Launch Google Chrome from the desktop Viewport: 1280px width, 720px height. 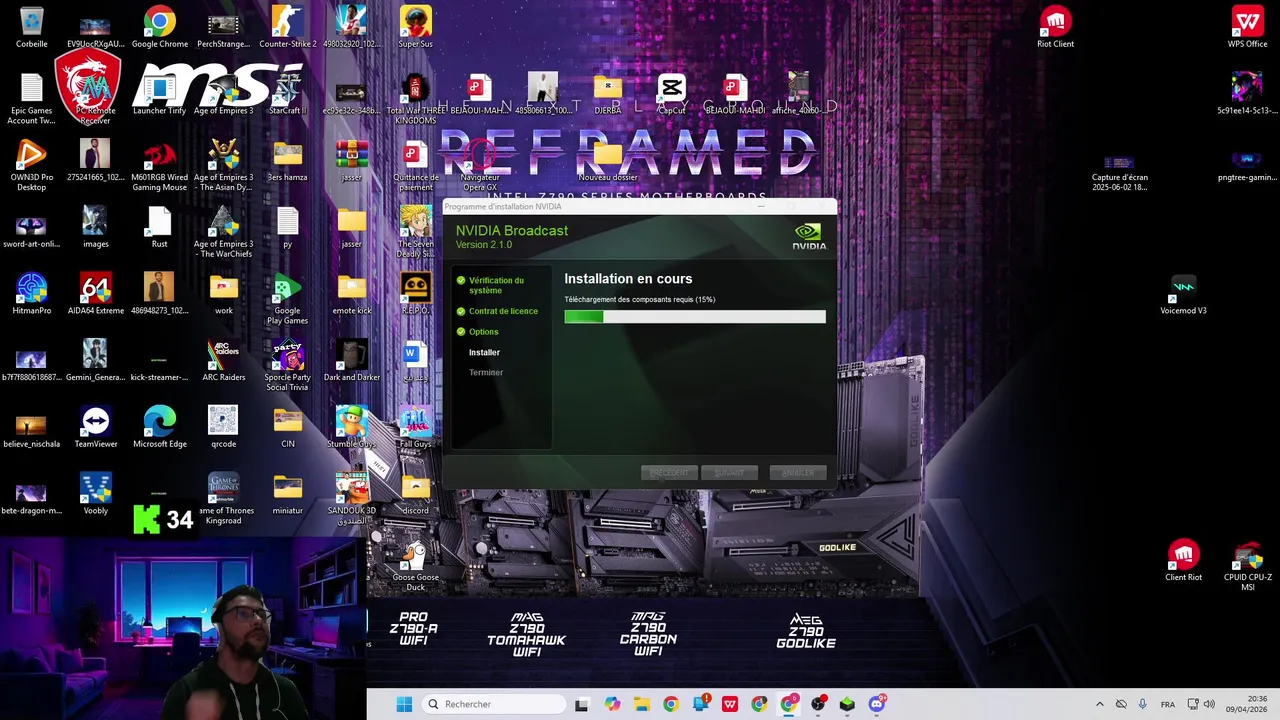[x=159, y=22]
